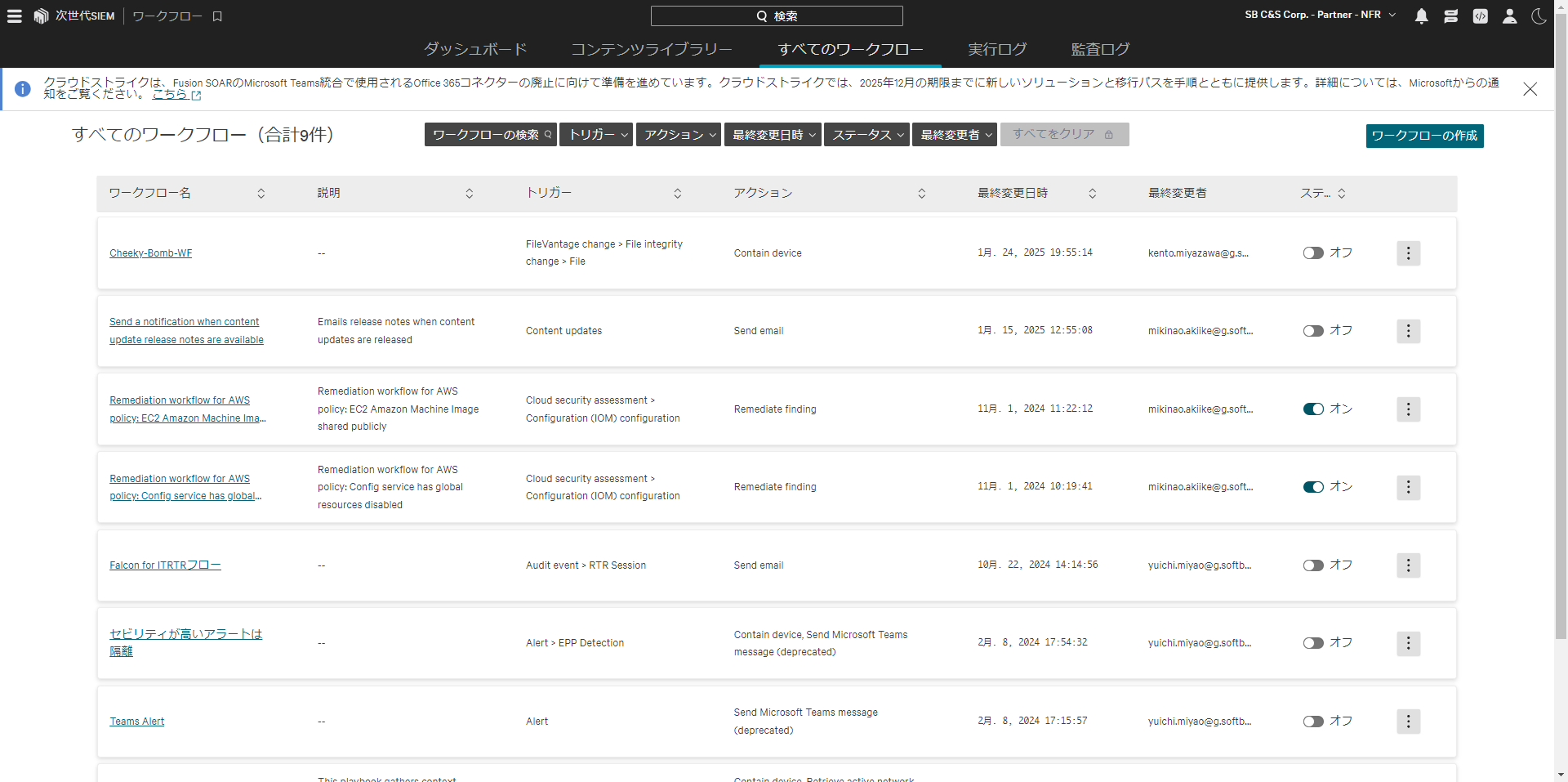Sort by 最終変更日時 column

[1093, 194]
